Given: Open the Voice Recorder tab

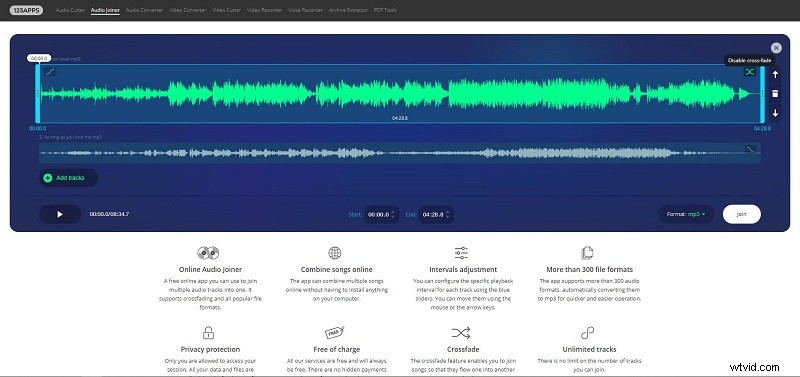Looking at the screenshot, I should click(x=305, y=10).
